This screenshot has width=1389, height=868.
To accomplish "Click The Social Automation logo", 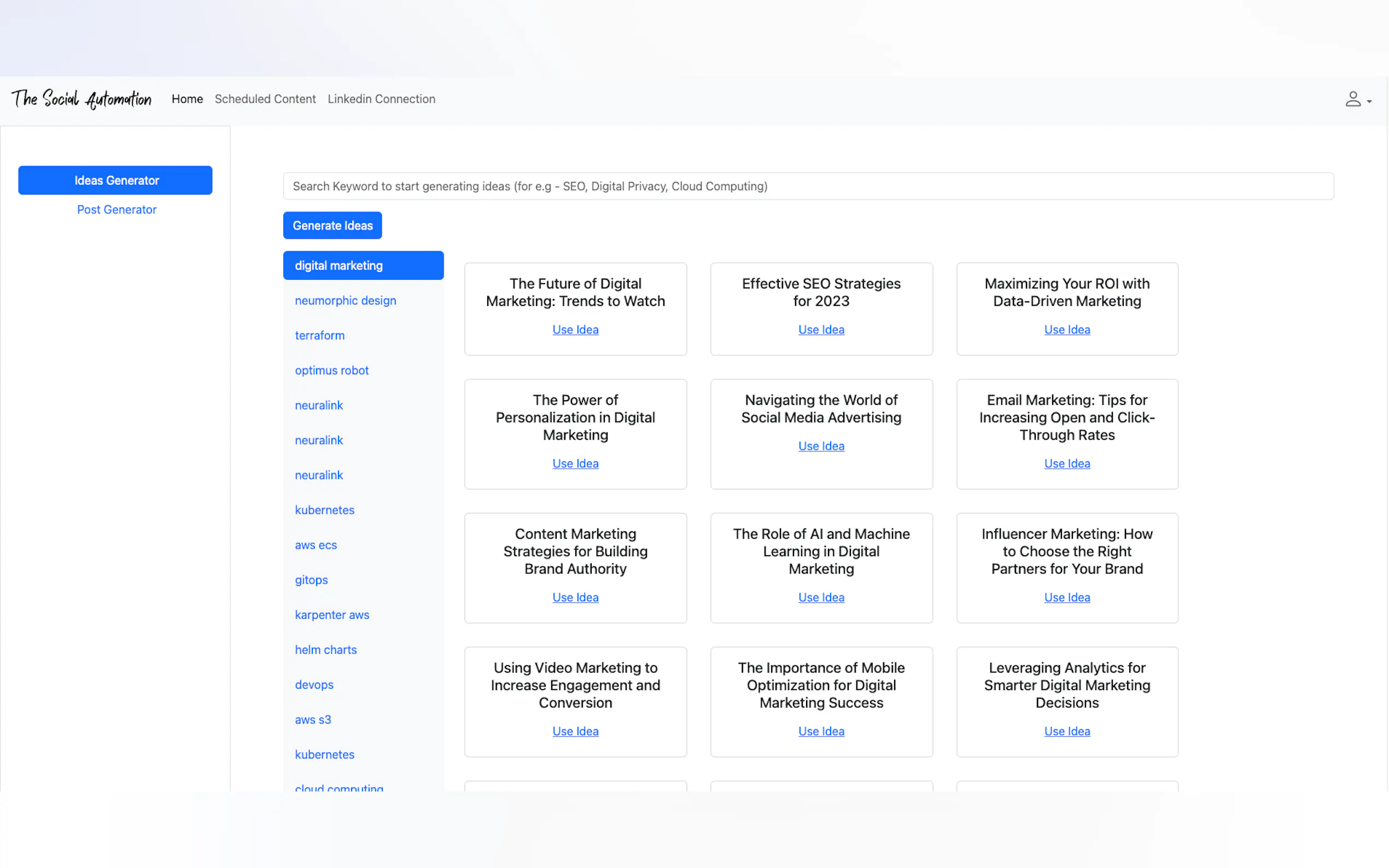I will pos(81,99).
